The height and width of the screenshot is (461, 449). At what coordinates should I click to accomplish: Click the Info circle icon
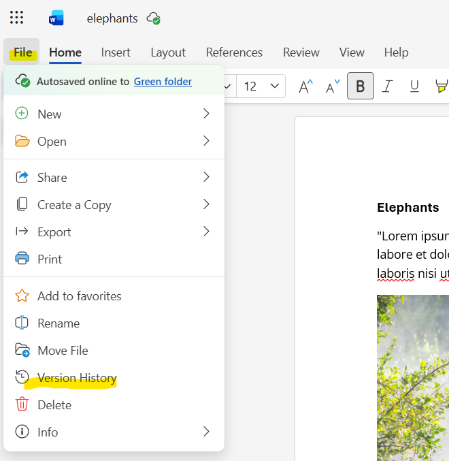tap(22, 432)
